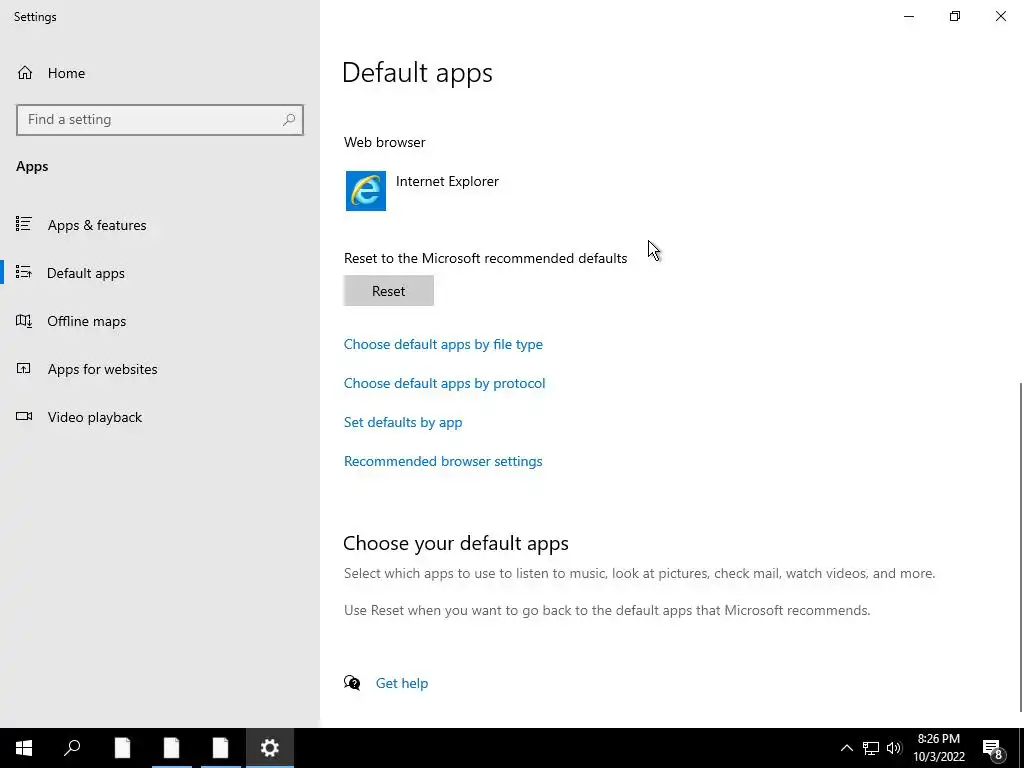Viewport: 1024px width, 768px height.
Task: Click the Default apps page heading
Action: tap(417, 72)
